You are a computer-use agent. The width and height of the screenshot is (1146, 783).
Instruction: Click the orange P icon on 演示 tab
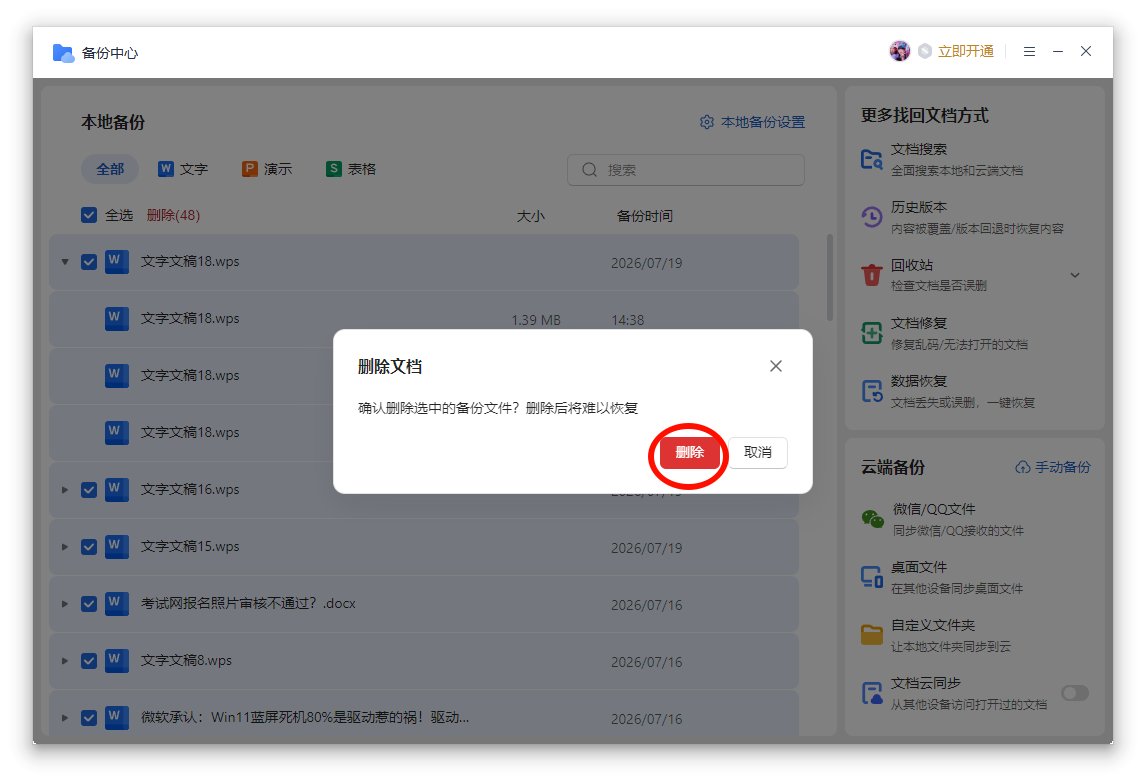point(250,169)
